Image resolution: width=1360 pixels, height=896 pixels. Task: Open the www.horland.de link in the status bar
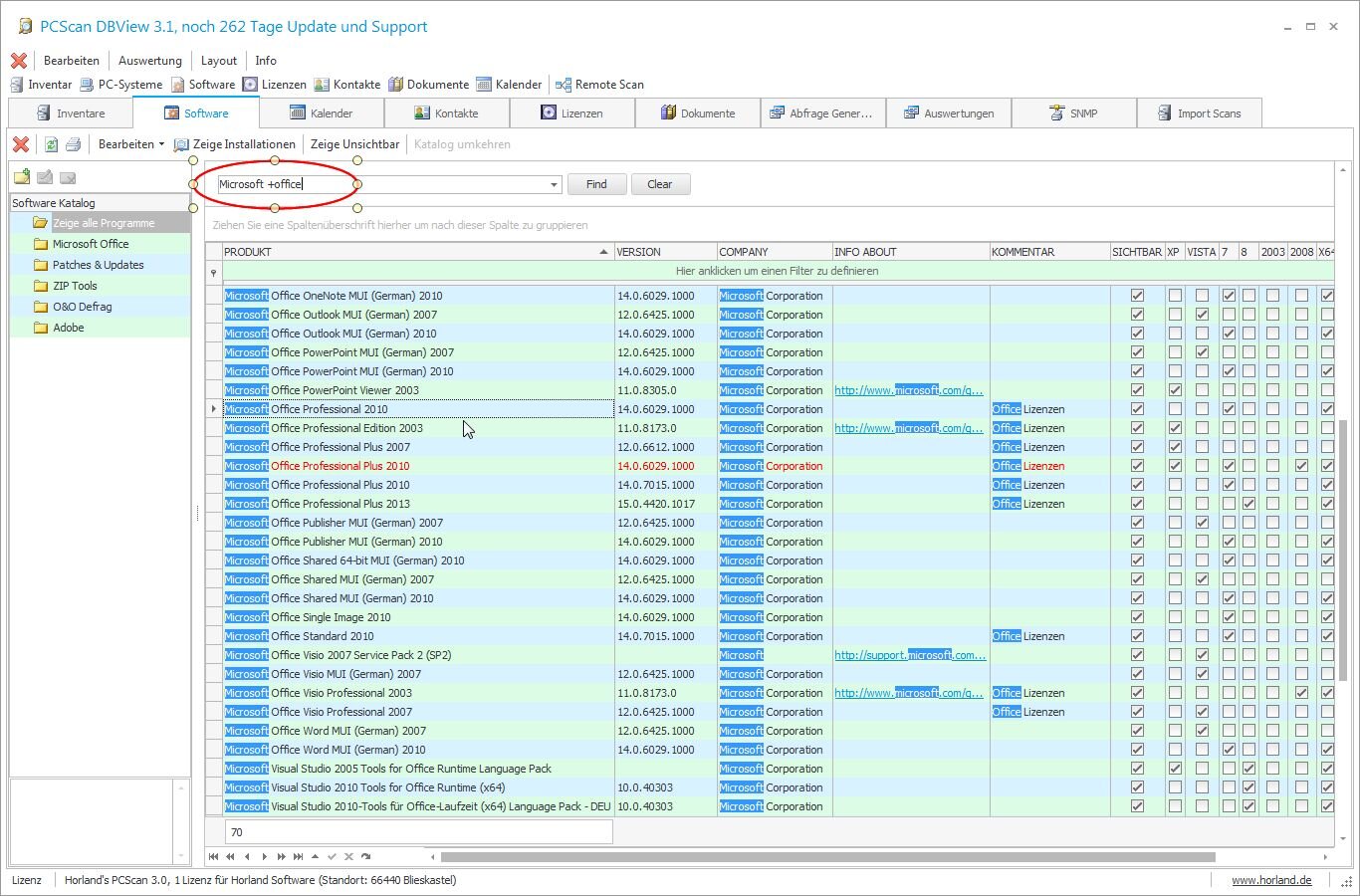pyautogui.click(x=1271, y=880)
